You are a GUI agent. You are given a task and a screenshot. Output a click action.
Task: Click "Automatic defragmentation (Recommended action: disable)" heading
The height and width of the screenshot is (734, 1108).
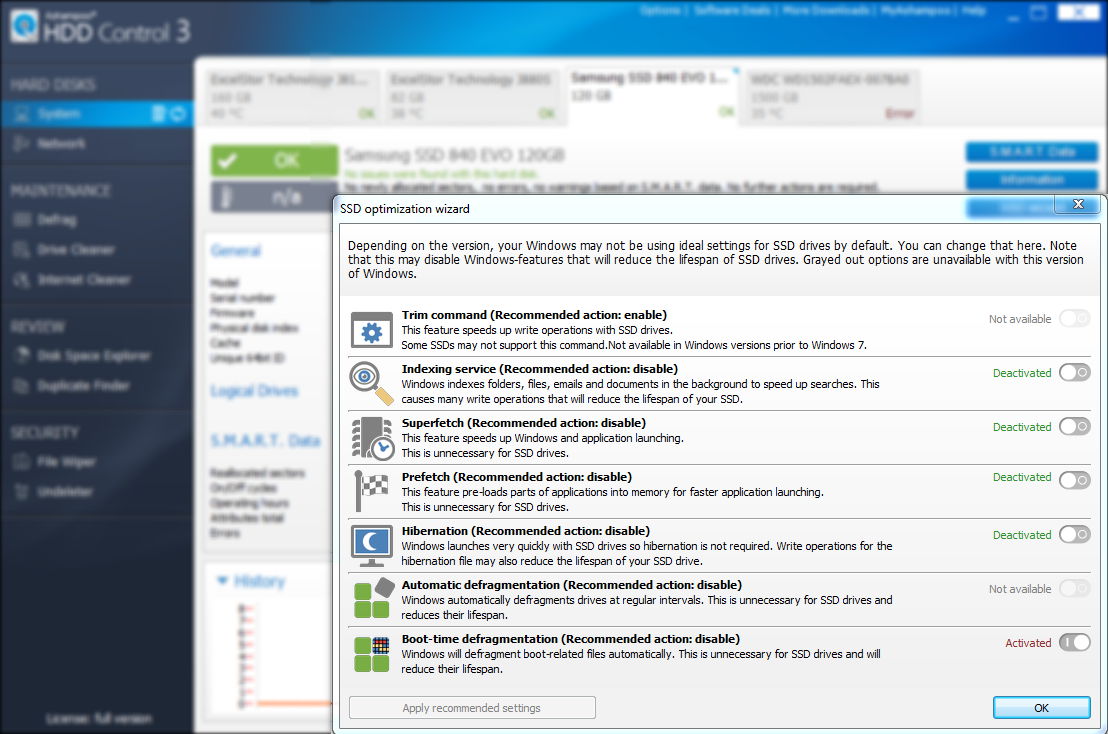pos(572,585)
